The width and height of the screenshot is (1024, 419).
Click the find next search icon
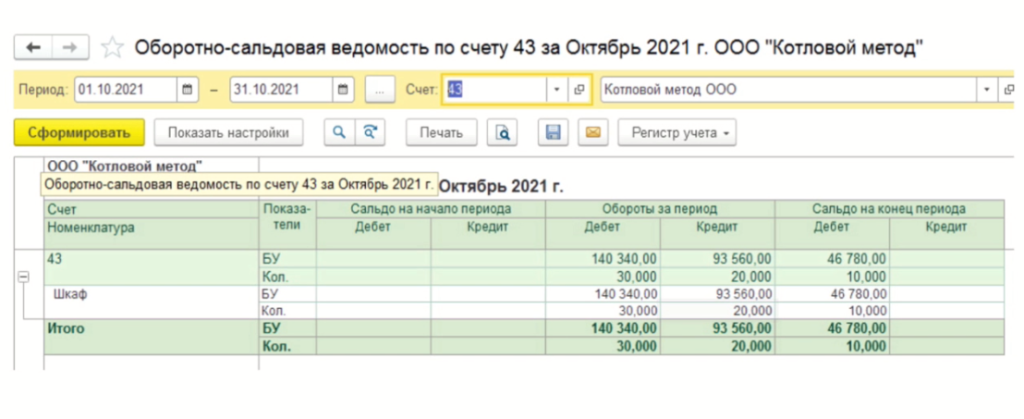[x=371, y=132]
